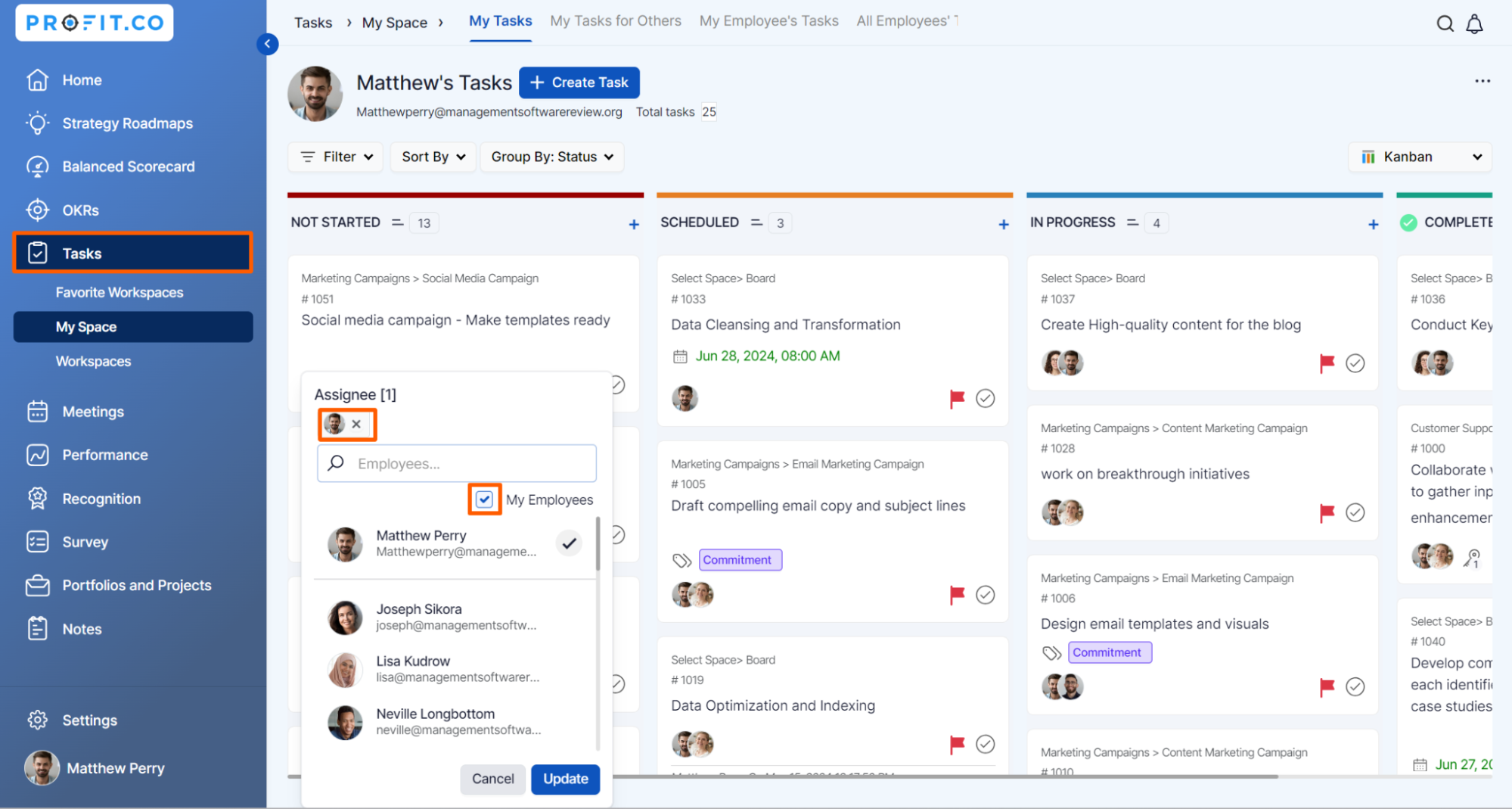The height and width of the screenshot is (809, 1512).
Task: Open the three-dot options menu
Action: (1482, 81)
